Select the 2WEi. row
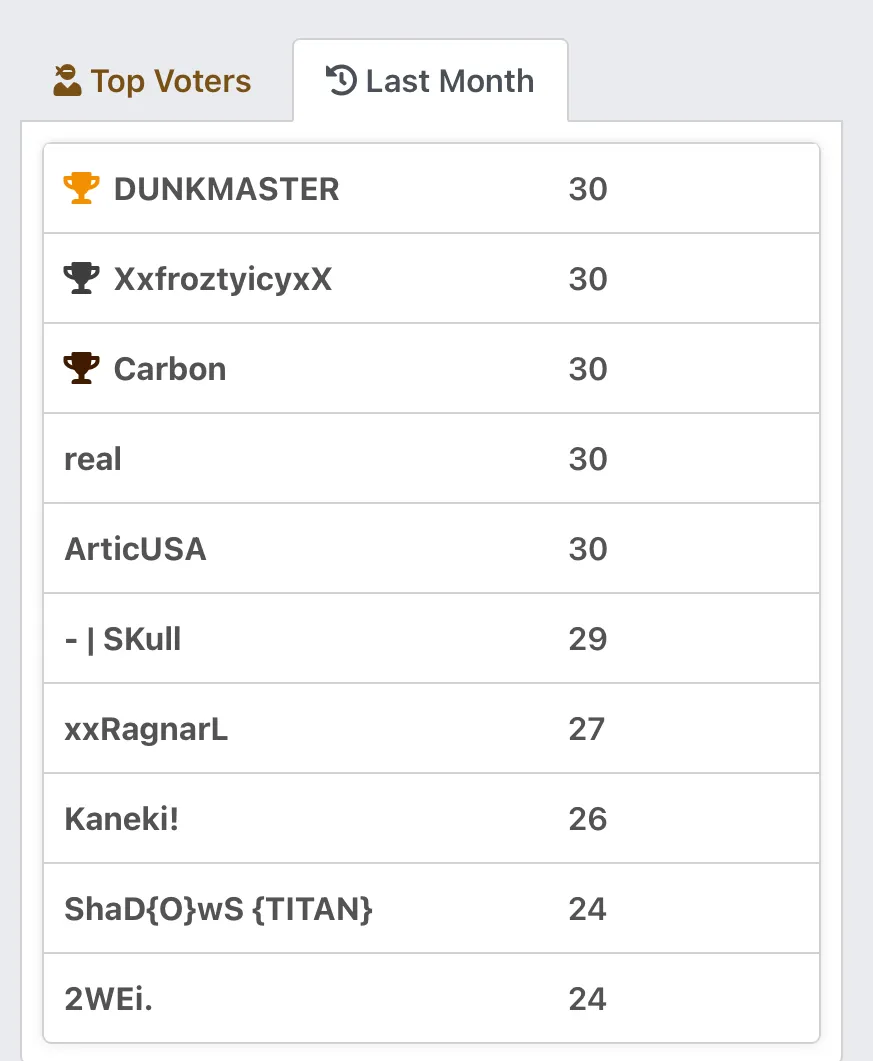 tap(432, 998)
